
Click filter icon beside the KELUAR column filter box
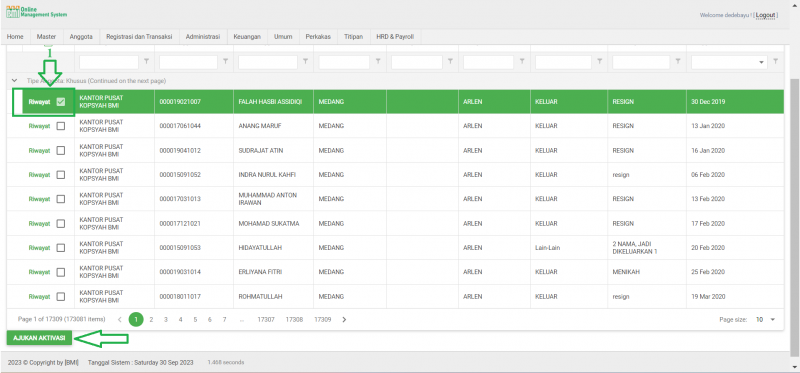599,62
